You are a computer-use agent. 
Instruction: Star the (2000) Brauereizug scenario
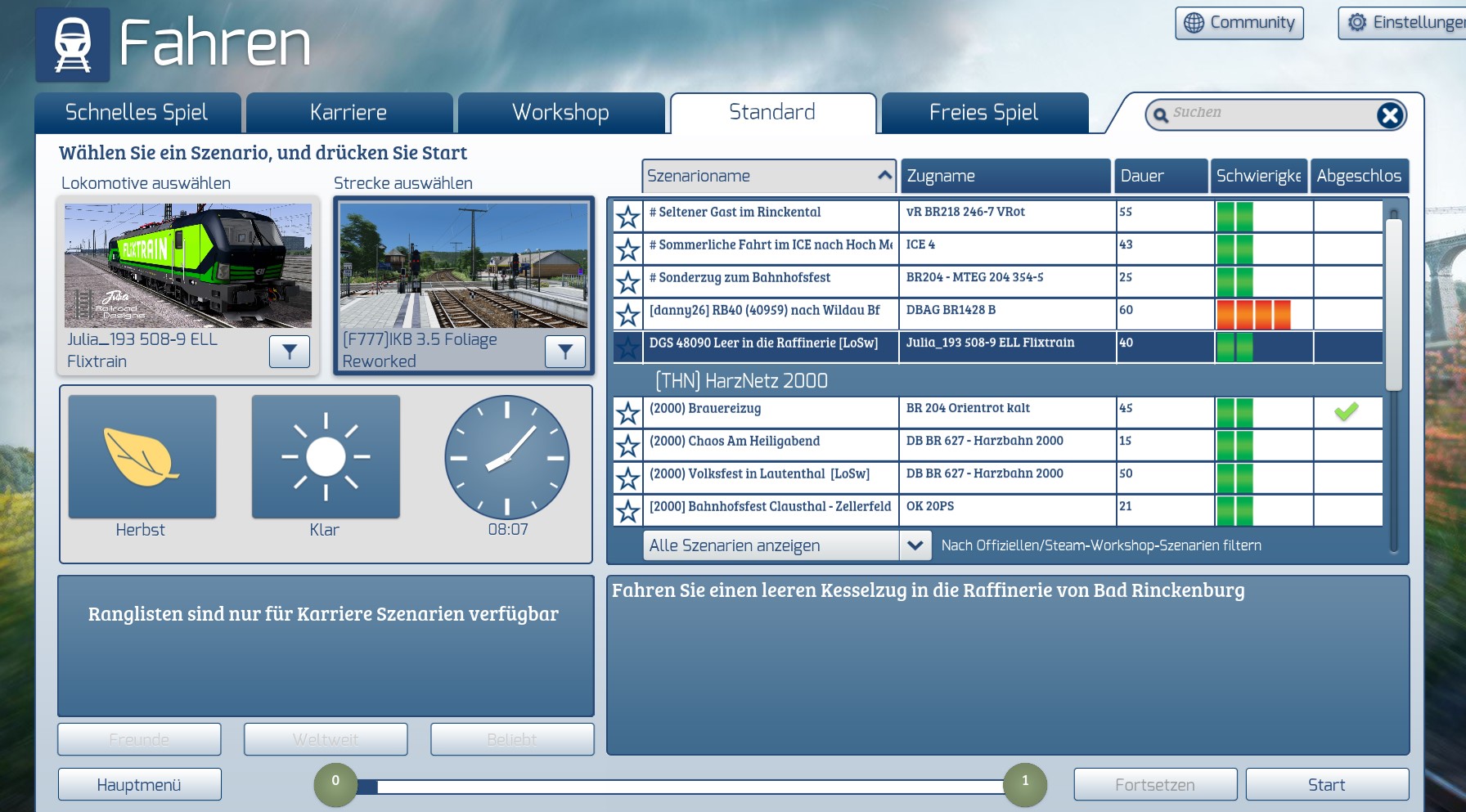pos(627,412)
